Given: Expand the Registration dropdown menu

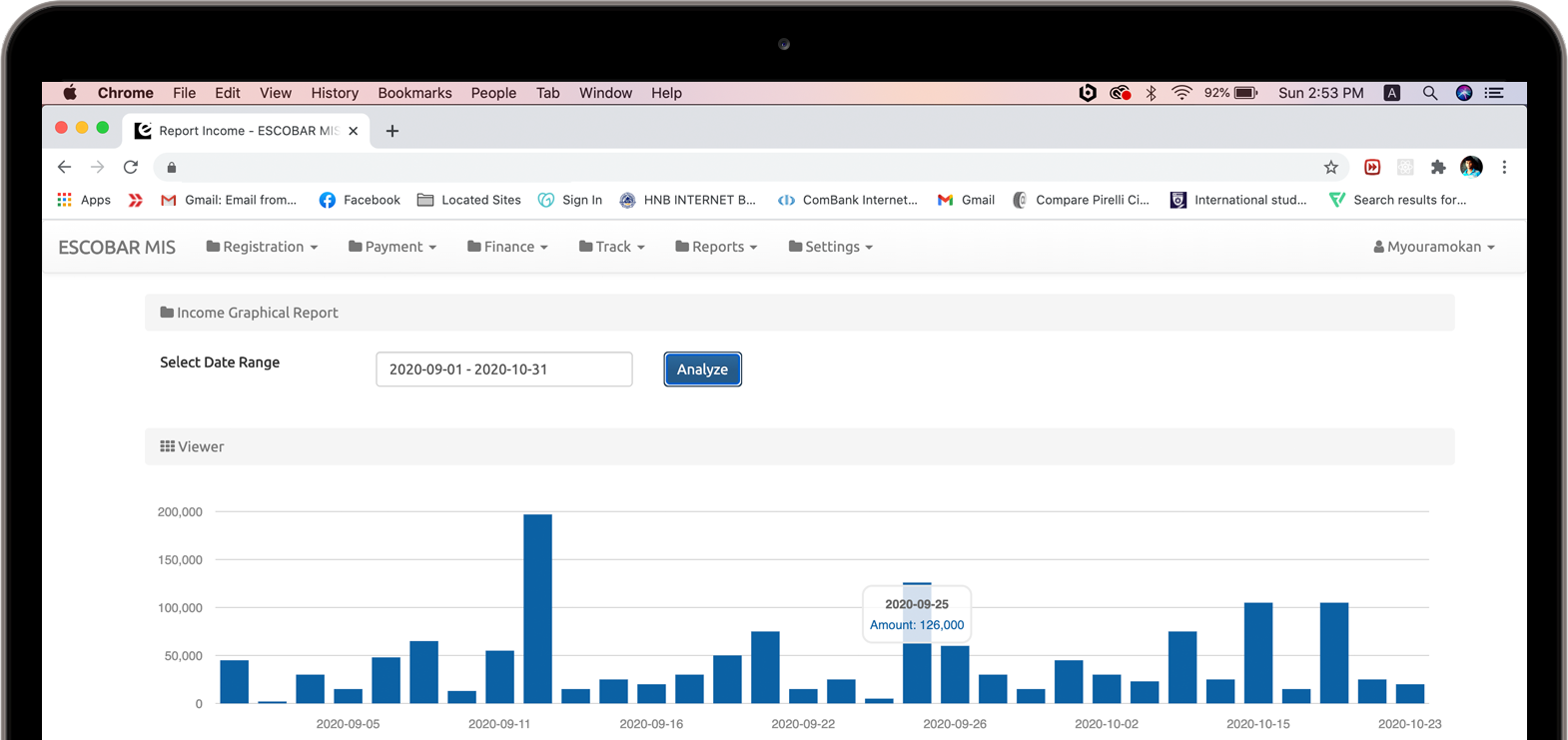Looking at the screenshot, I should tap(262, 247).
